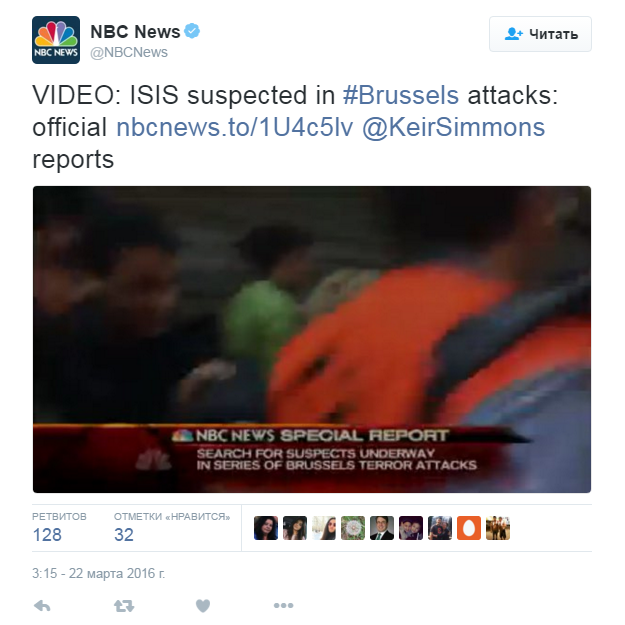The image size is (625, 625).
Task: Open the nbcnews.to/1U4c5lv link
Action: click(x=234, y=127)
